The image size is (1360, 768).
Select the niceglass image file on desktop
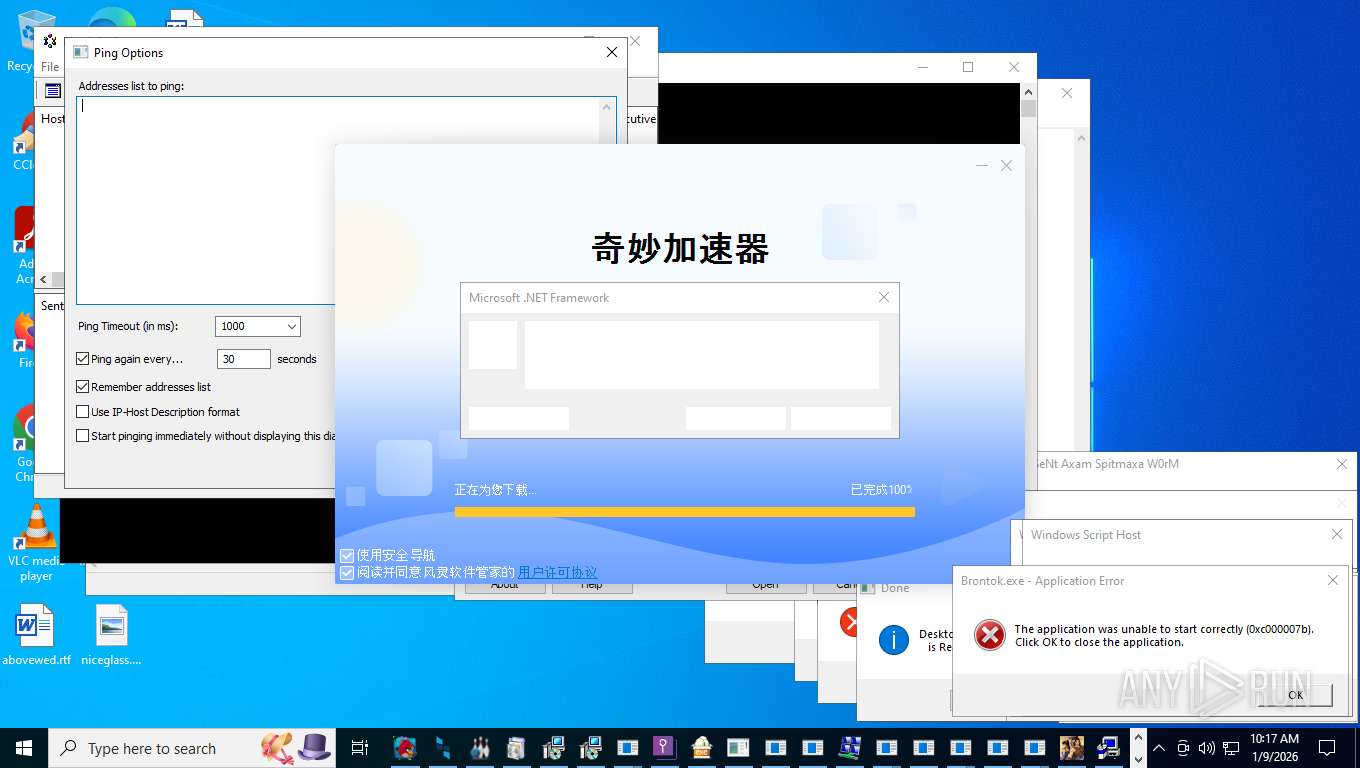coord(111,635)
